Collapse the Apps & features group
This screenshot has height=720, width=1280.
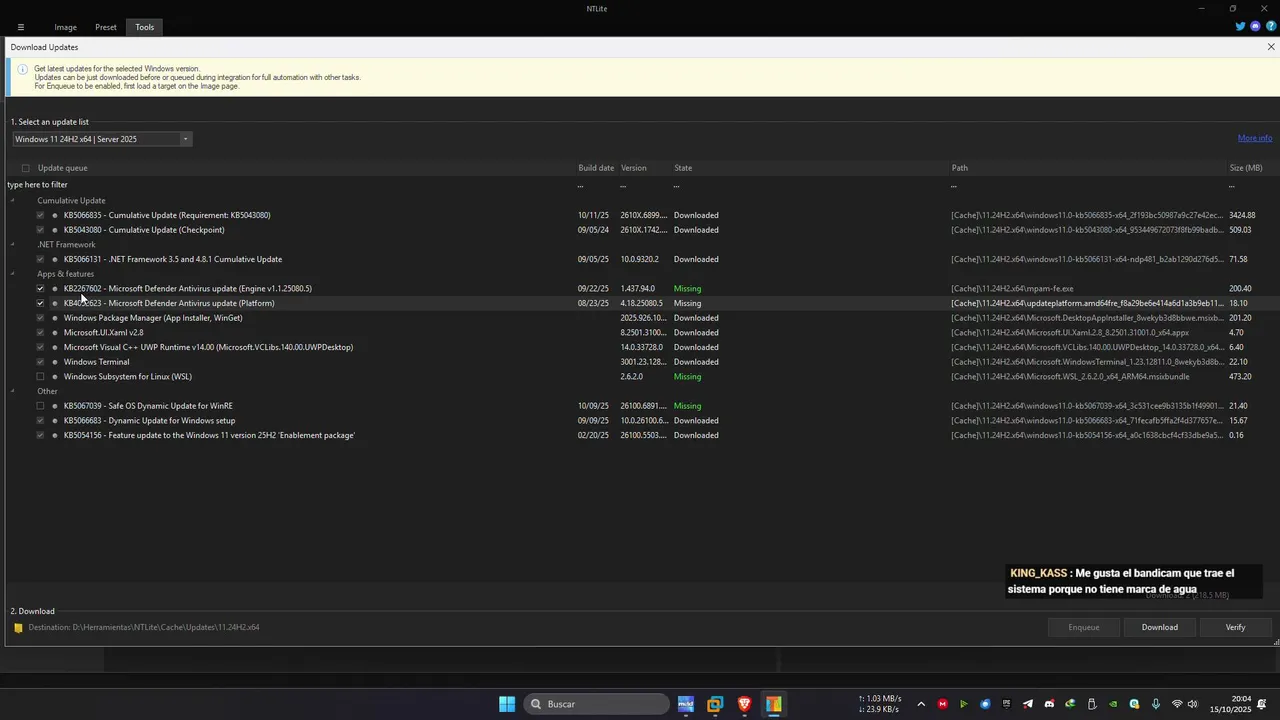tap(13, 274)
